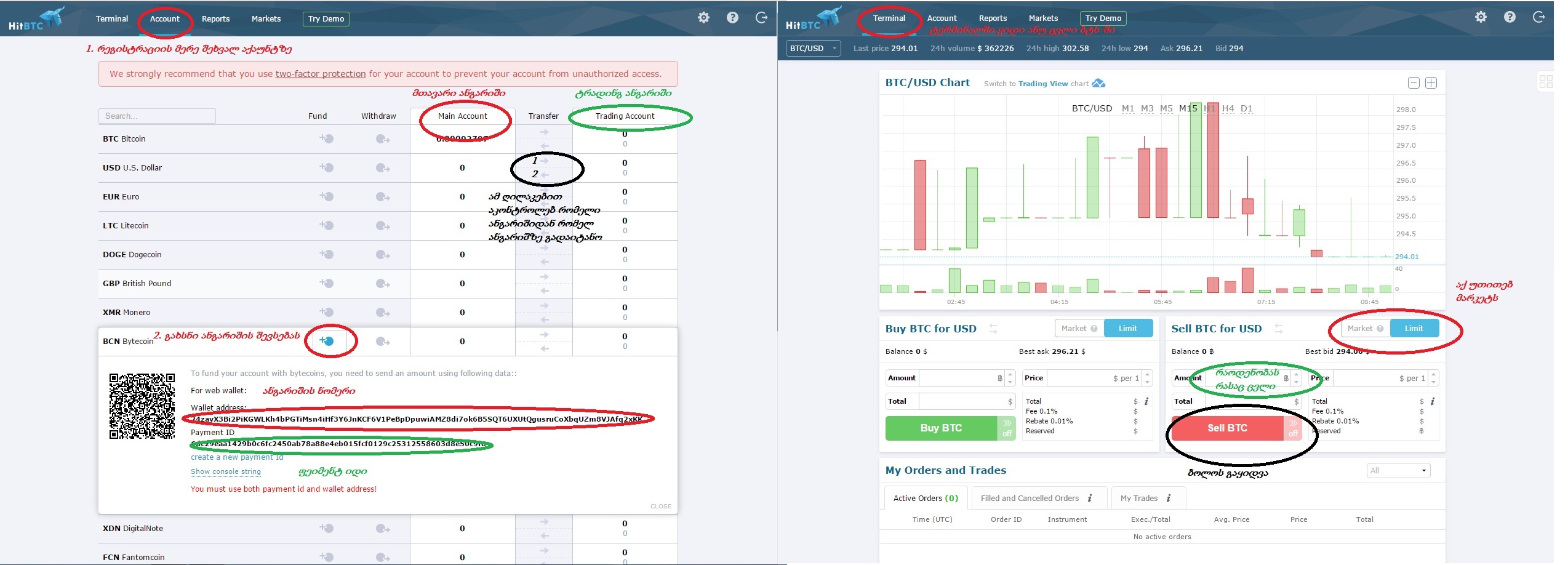Toggle quick-buy off switch beside Buy BTC

[1007, 428]
